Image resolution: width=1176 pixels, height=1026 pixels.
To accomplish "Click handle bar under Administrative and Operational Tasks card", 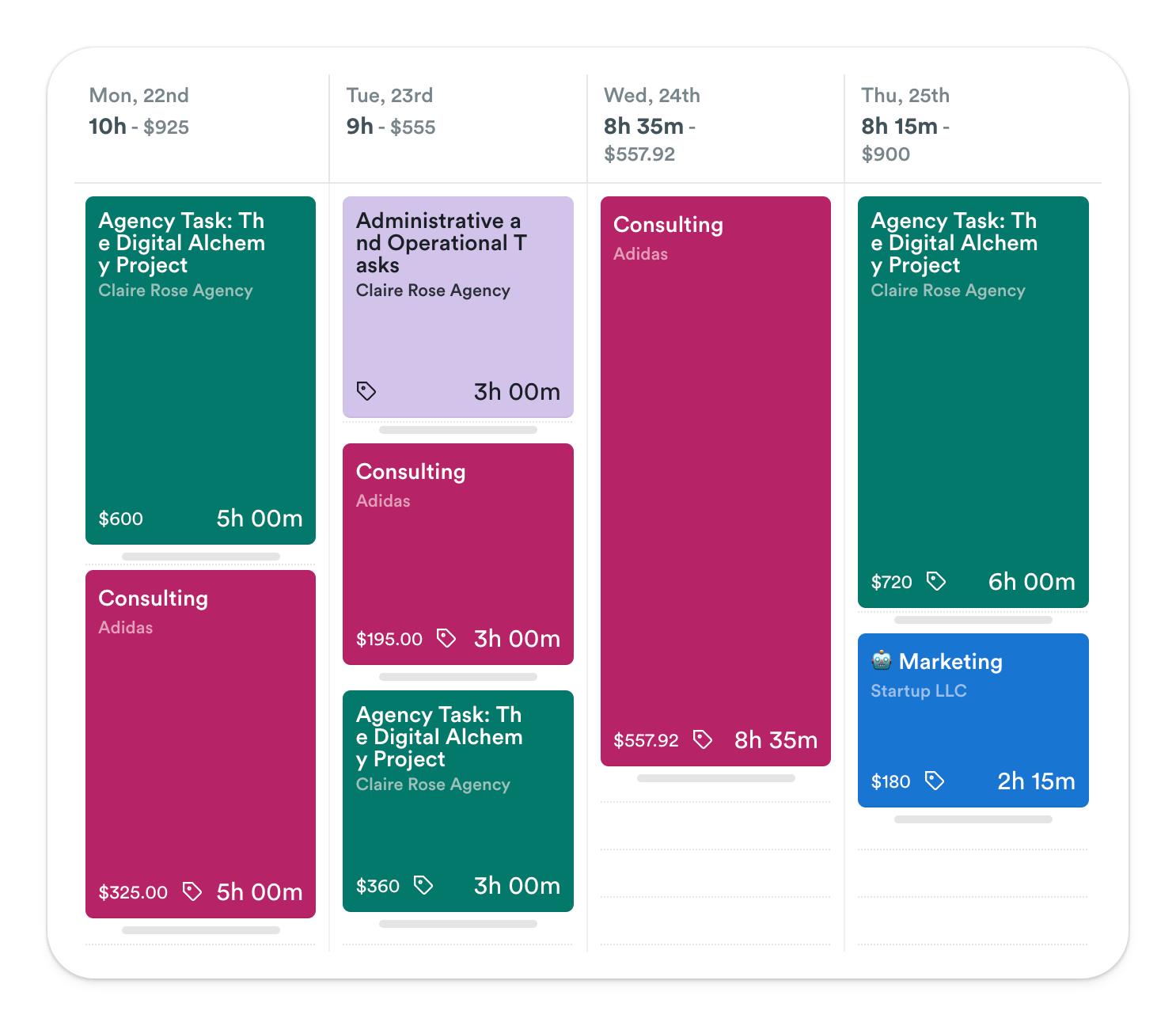I will coord(458,430).
